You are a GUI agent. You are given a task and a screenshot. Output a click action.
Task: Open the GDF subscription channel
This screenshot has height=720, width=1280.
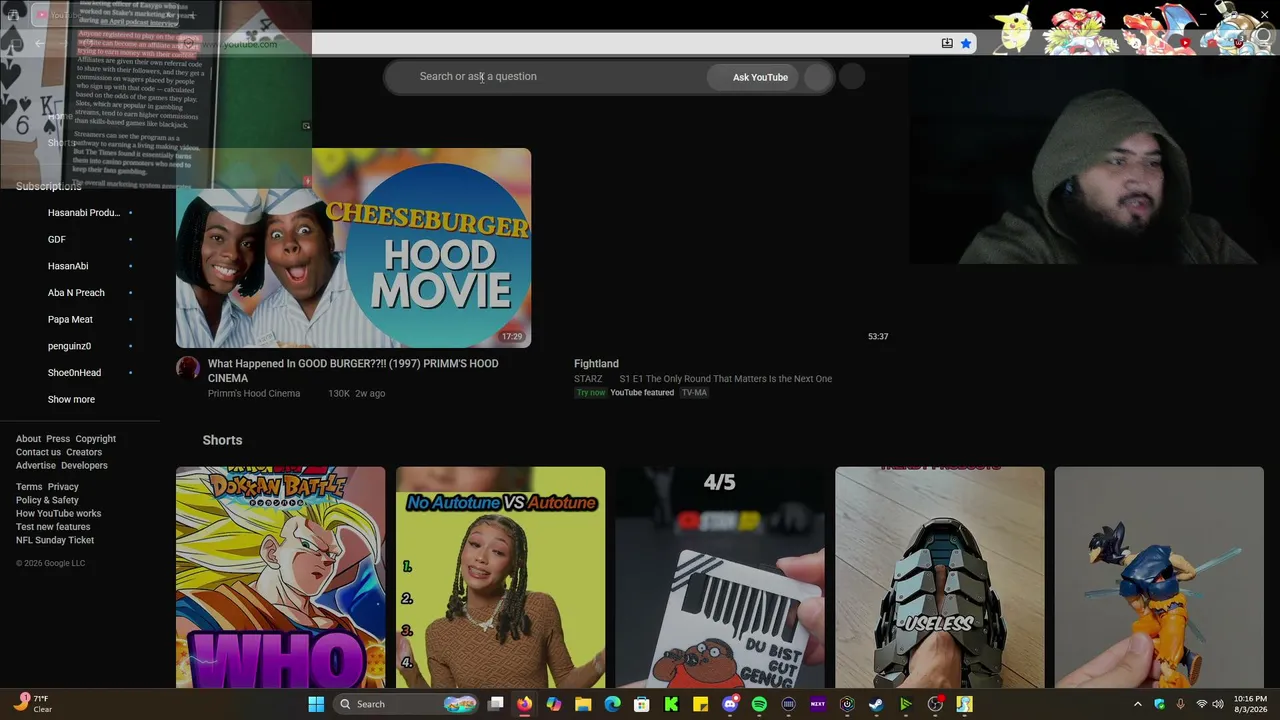point(57,240)
